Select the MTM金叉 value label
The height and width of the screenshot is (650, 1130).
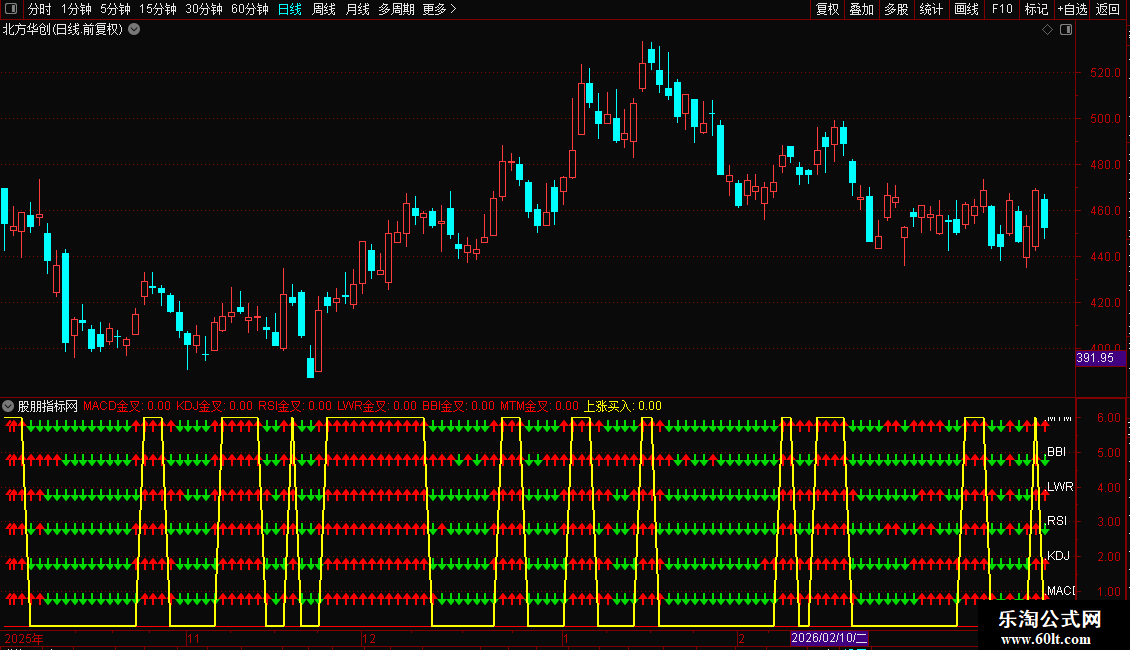[x=540, y=406]
